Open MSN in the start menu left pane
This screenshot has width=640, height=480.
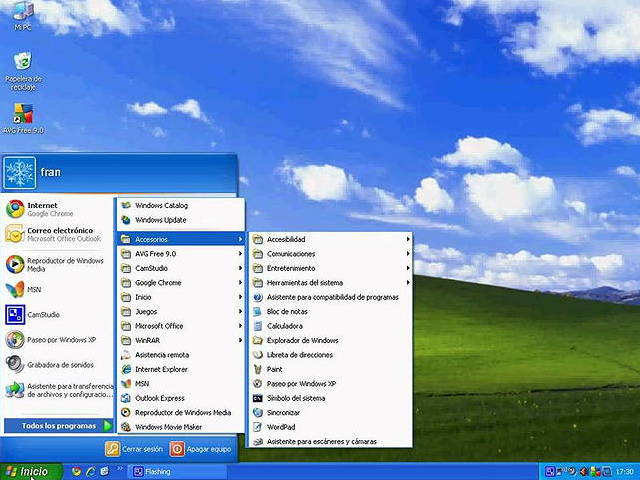(x=57, y=289)
